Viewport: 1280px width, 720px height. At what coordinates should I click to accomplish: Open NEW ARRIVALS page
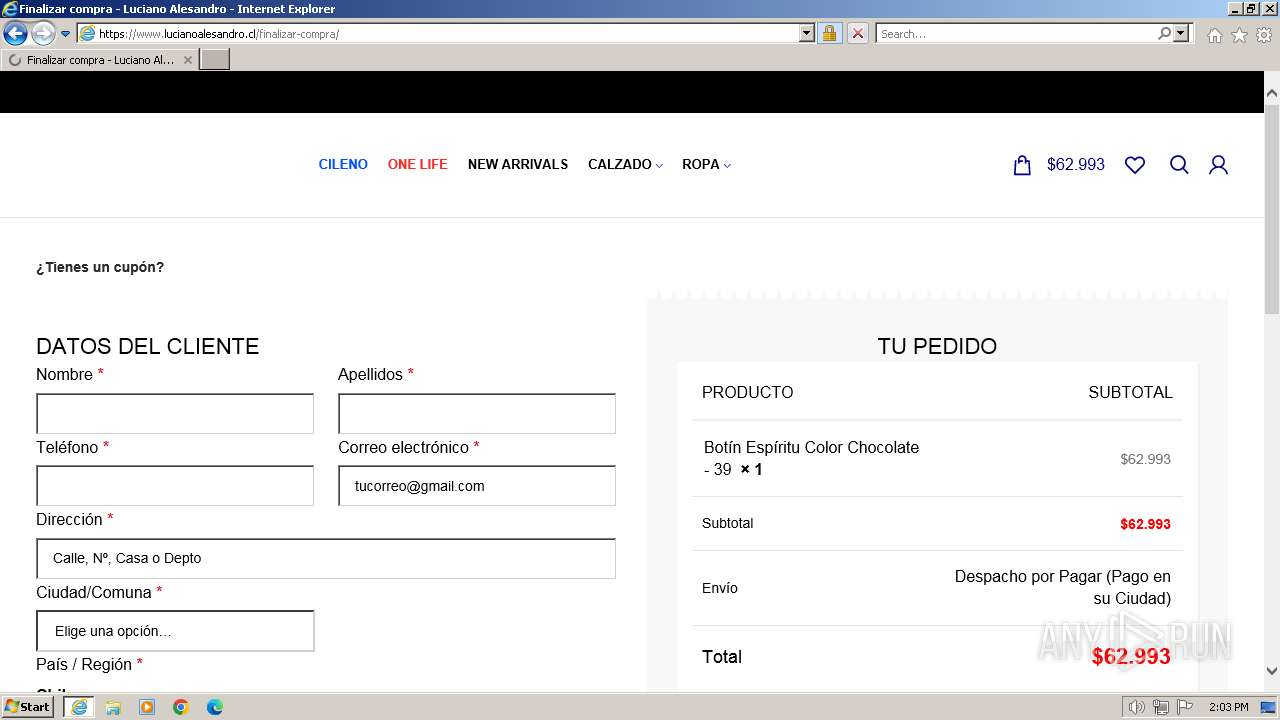(x=518, y=165)
